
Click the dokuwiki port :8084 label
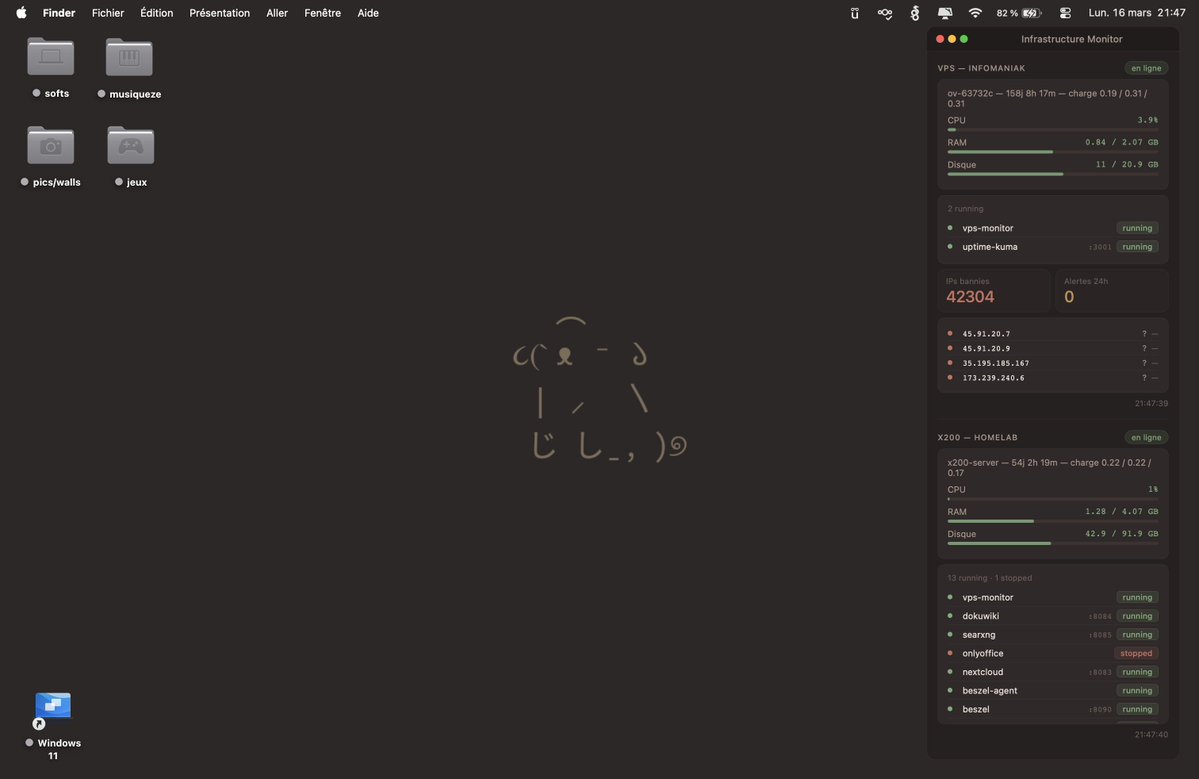tap(1100, 616)
